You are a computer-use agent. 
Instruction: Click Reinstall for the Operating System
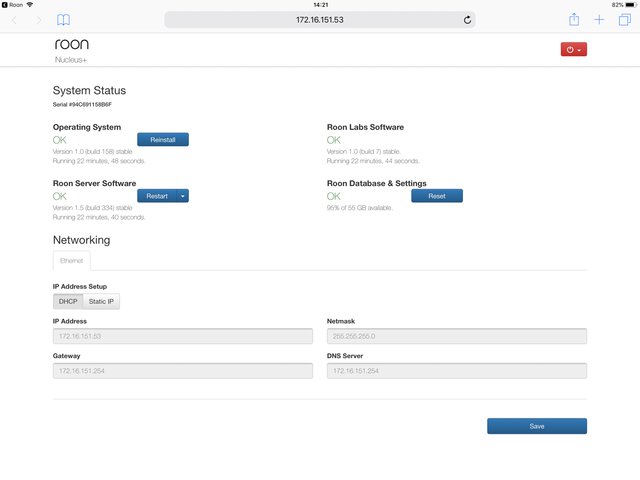point(162,140)
